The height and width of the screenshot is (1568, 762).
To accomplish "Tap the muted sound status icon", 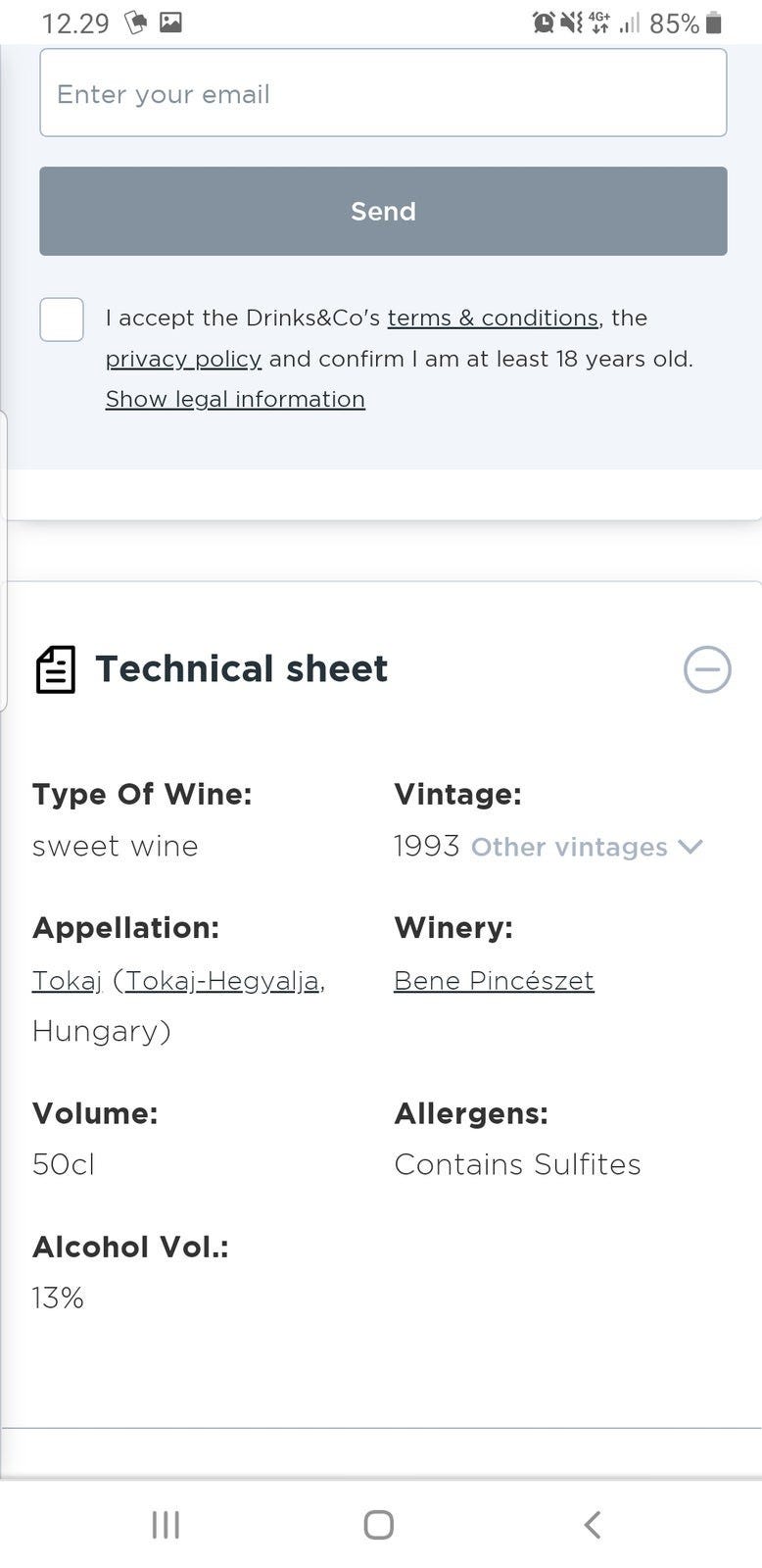I will 571,23.
